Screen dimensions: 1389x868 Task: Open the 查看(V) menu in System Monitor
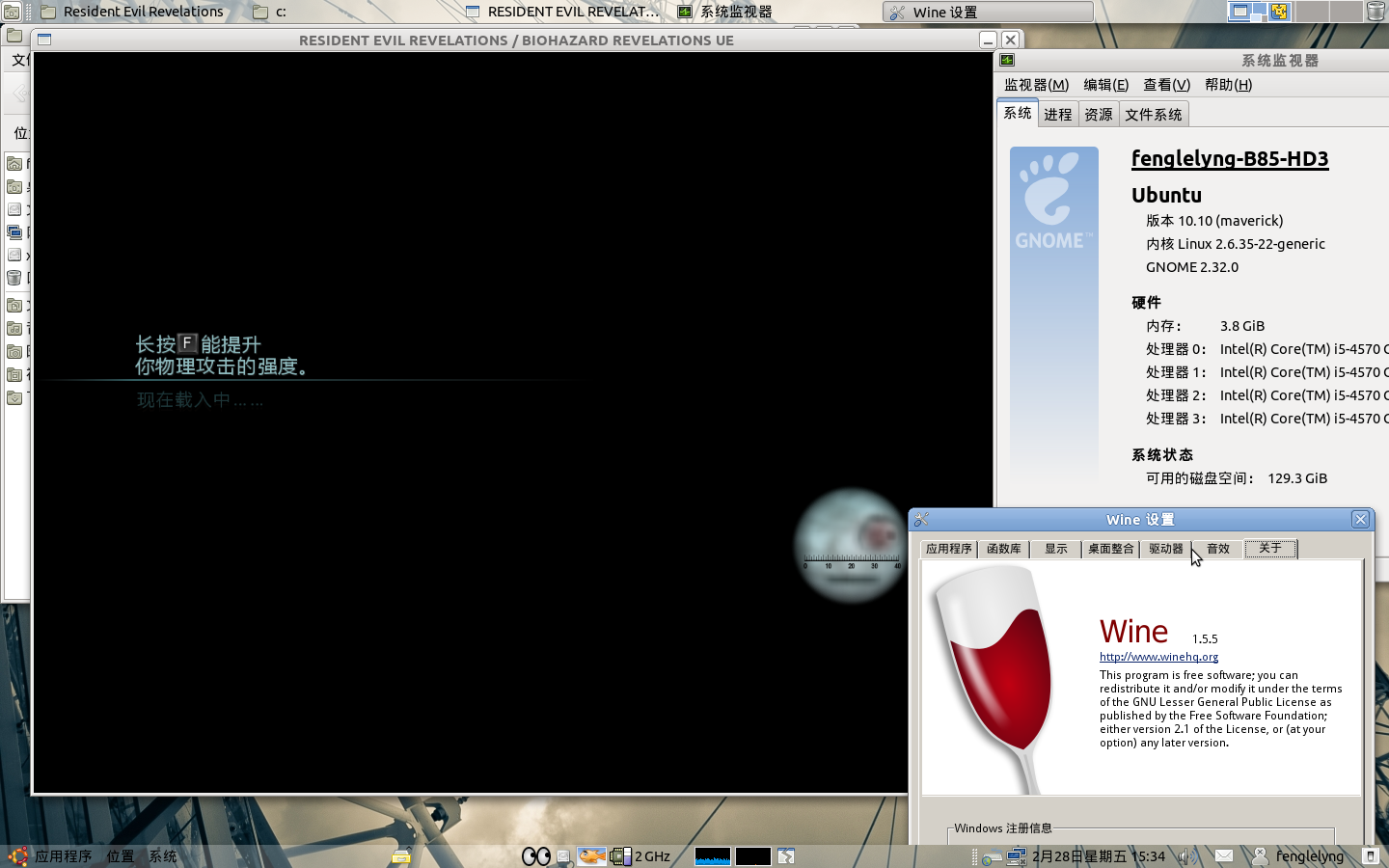[x=1166, y=85]
